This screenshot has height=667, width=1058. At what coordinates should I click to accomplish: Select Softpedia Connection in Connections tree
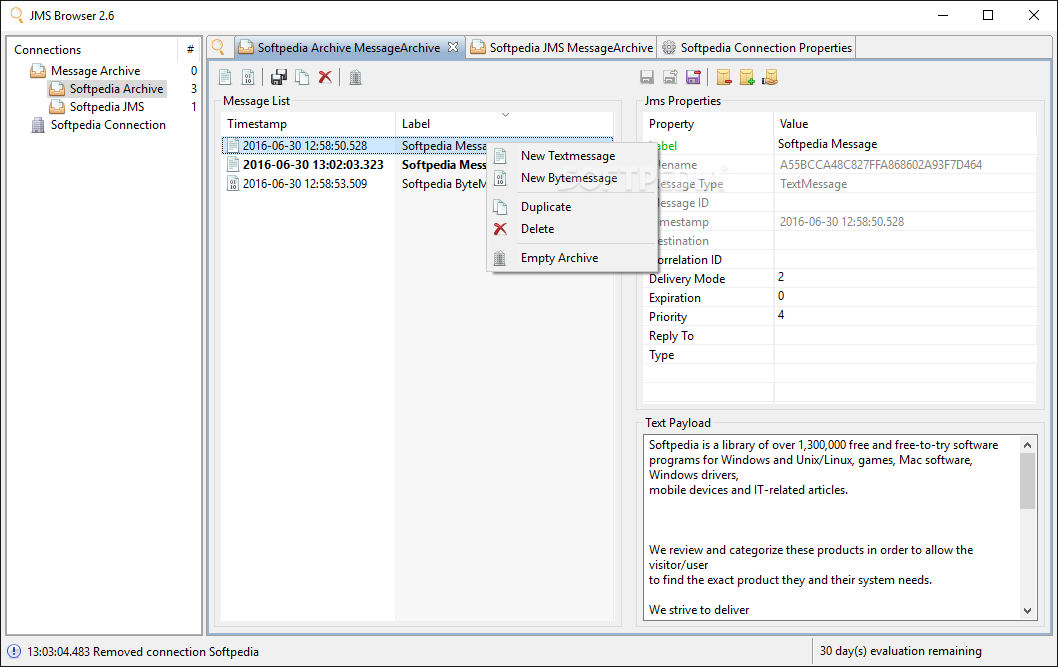pos(108,125)
